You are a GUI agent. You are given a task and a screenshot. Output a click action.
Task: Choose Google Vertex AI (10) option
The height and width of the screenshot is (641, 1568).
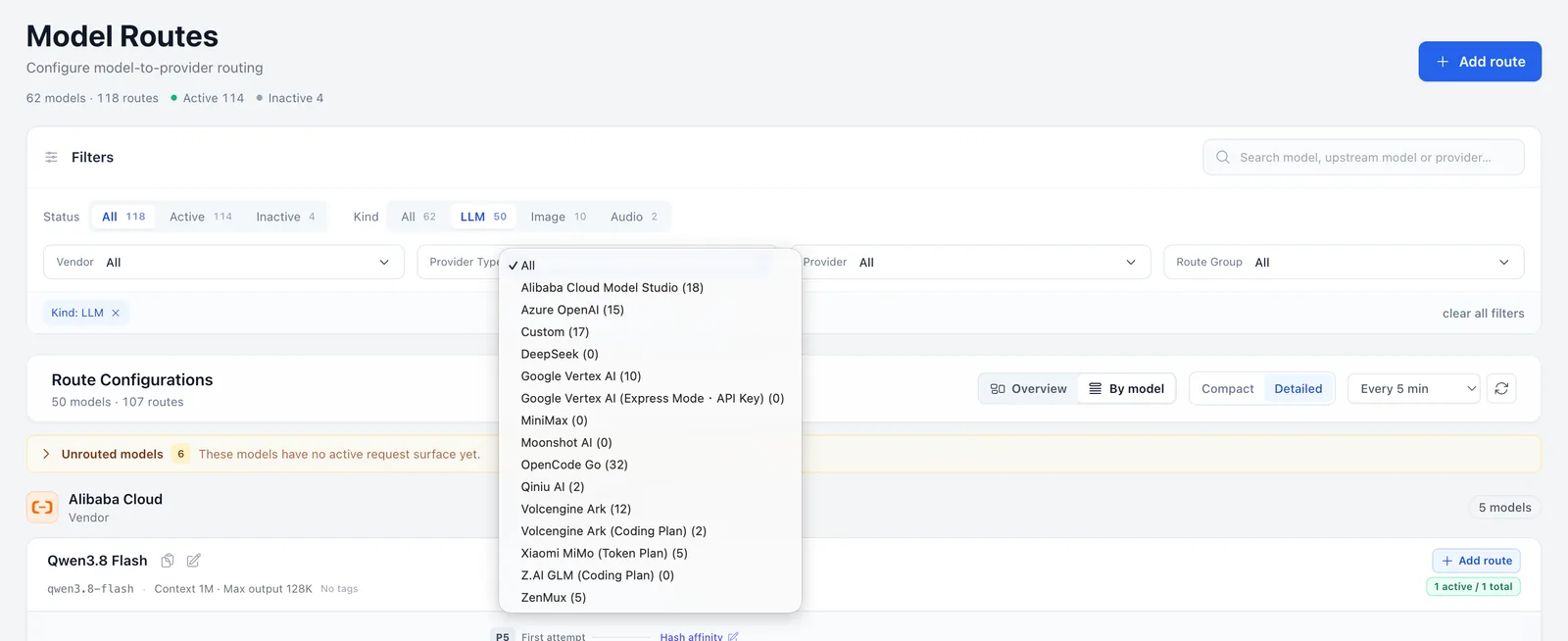(x=650, y=376)
